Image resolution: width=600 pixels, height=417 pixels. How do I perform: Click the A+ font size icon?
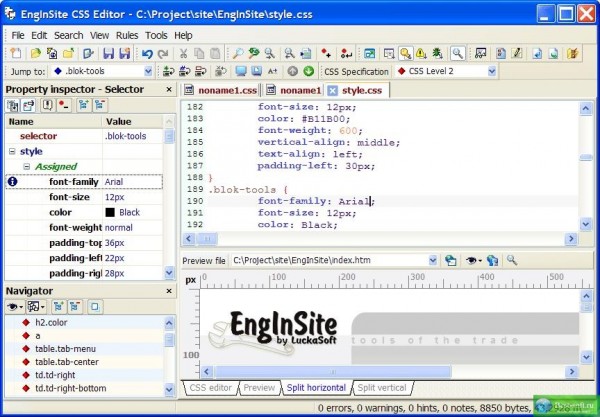[272, 72]
